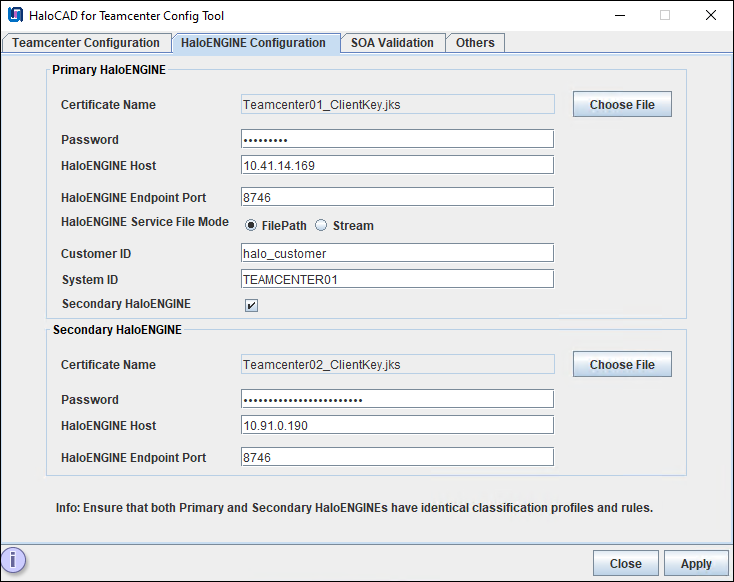Click the info icon at bottom left
The height and width of the screenshot is (582, 734).
click(13, 560)
